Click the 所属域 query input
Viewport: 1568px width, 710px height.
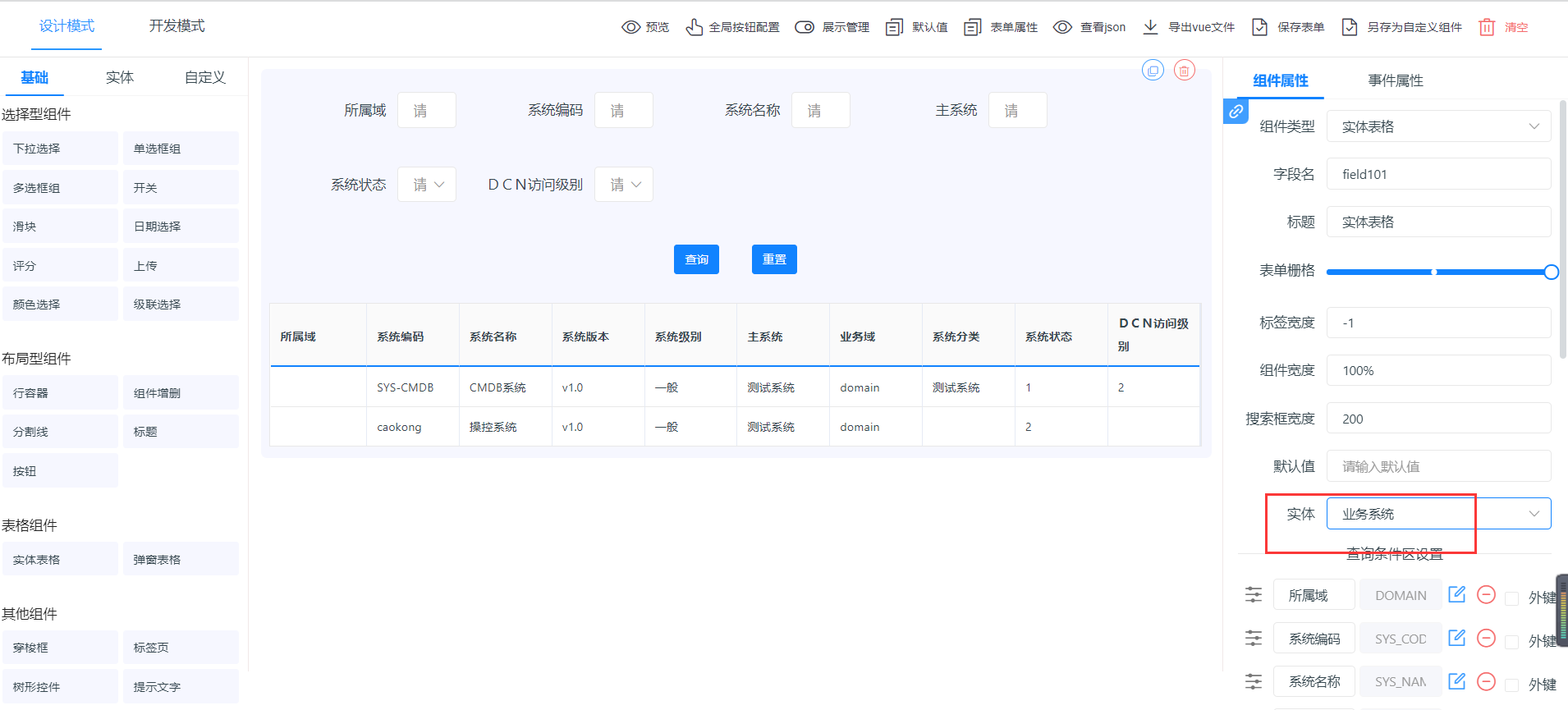click(x=427, y=110)
